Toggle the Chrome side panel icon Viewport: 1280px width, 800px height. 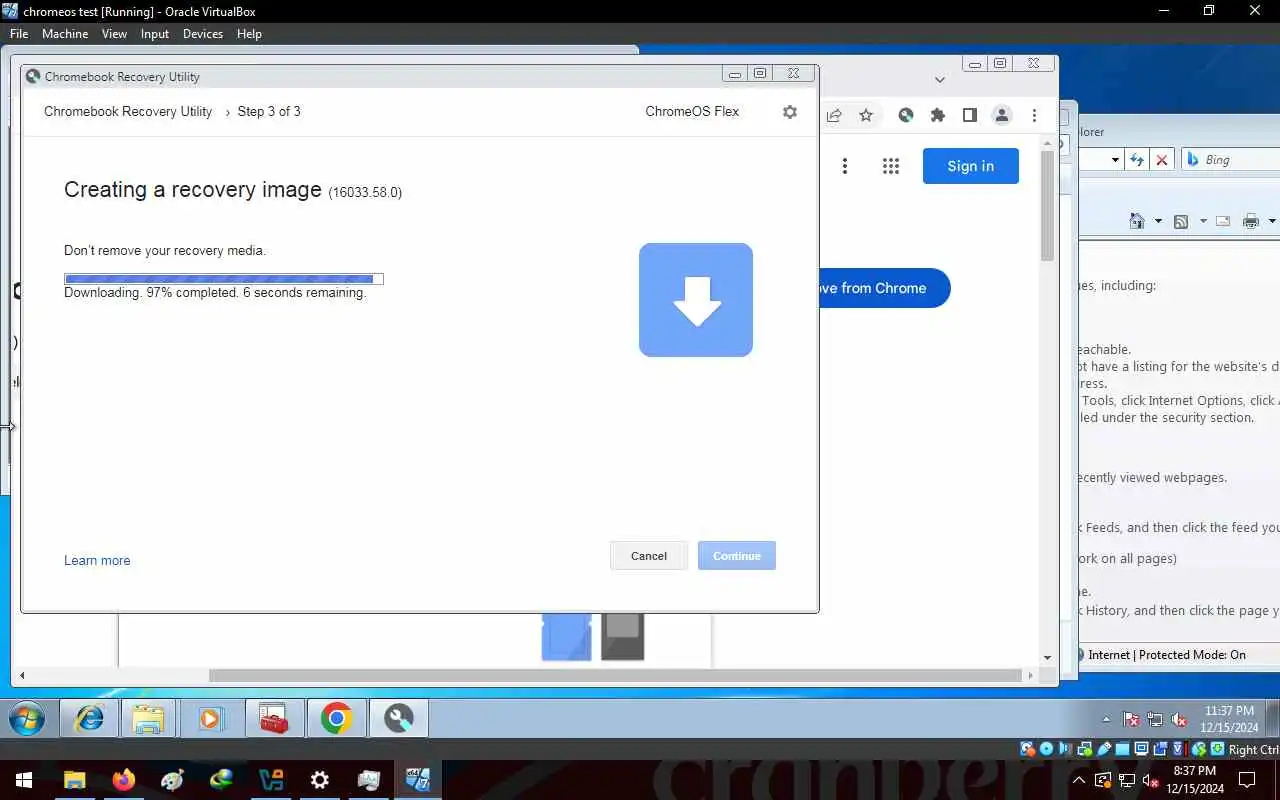pyautogui.click(x=969, y=115)
